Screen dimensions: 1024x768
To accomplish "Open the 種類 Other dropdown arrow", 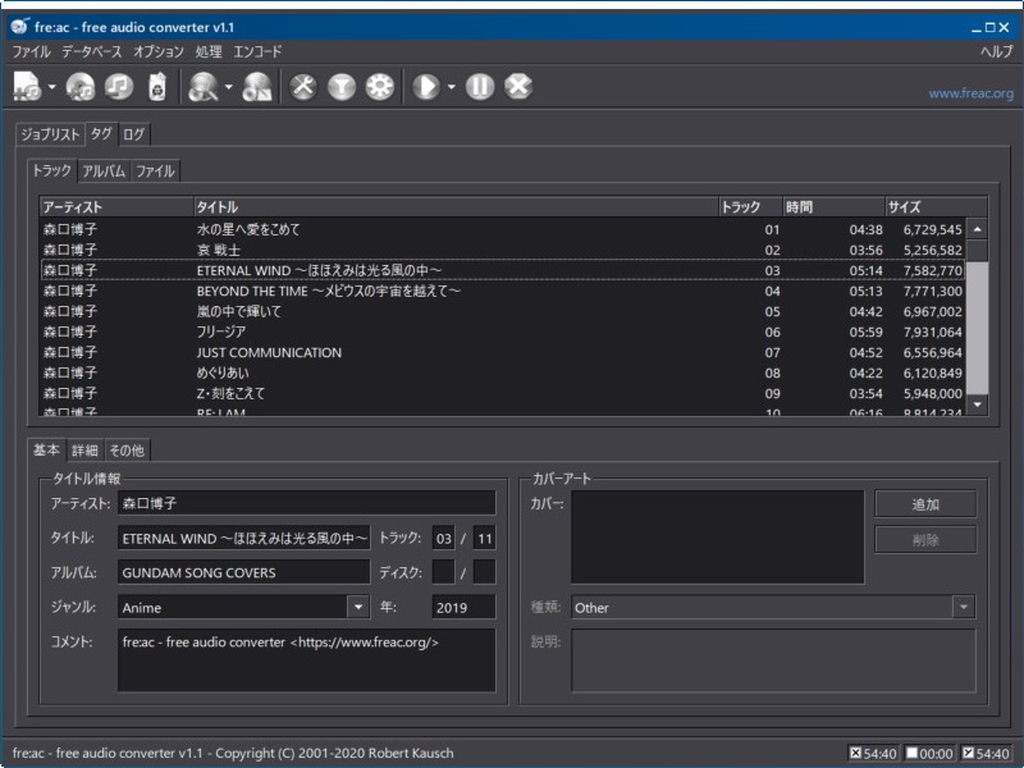I will pos(963,607).
